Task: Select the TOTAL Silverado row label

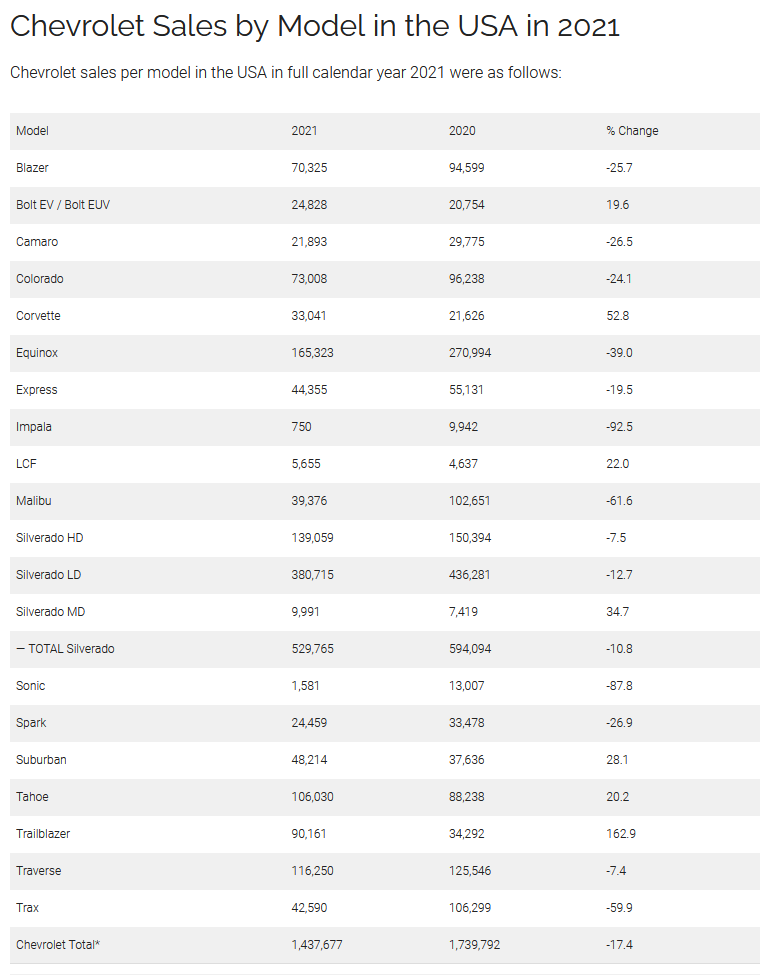Action: (x=65, y=649)
